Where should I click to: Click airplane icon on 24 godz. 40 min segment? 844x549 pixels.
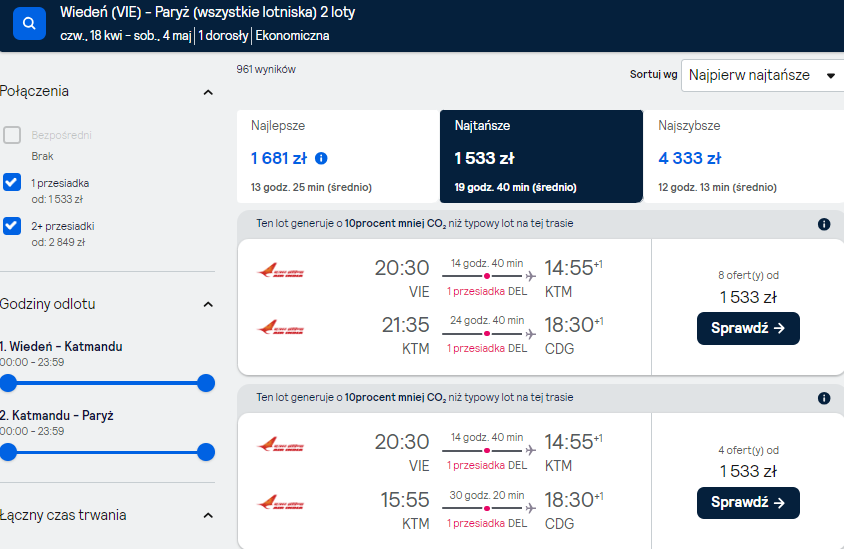tap(531, 334)
